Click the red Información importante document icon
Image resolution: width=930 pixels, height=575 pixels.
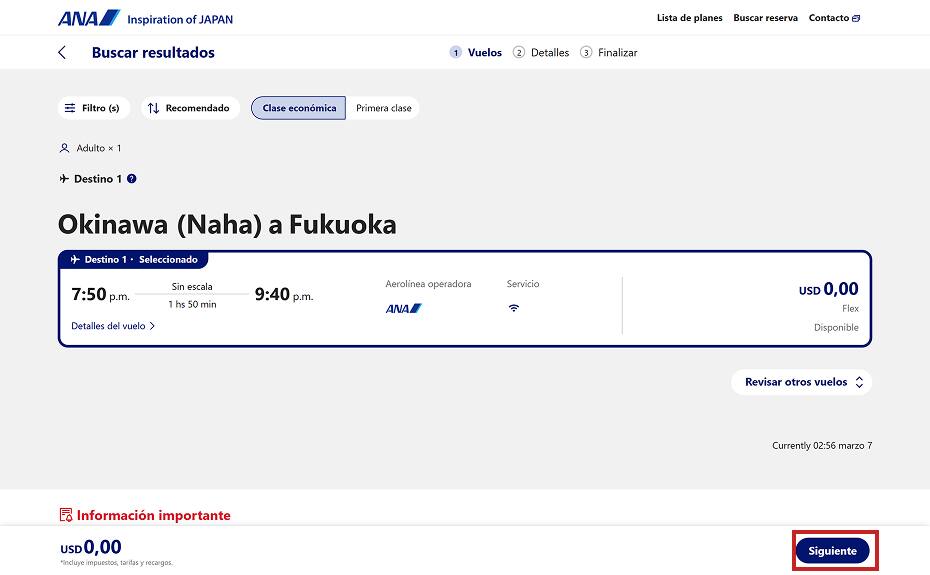click(66, 516)
